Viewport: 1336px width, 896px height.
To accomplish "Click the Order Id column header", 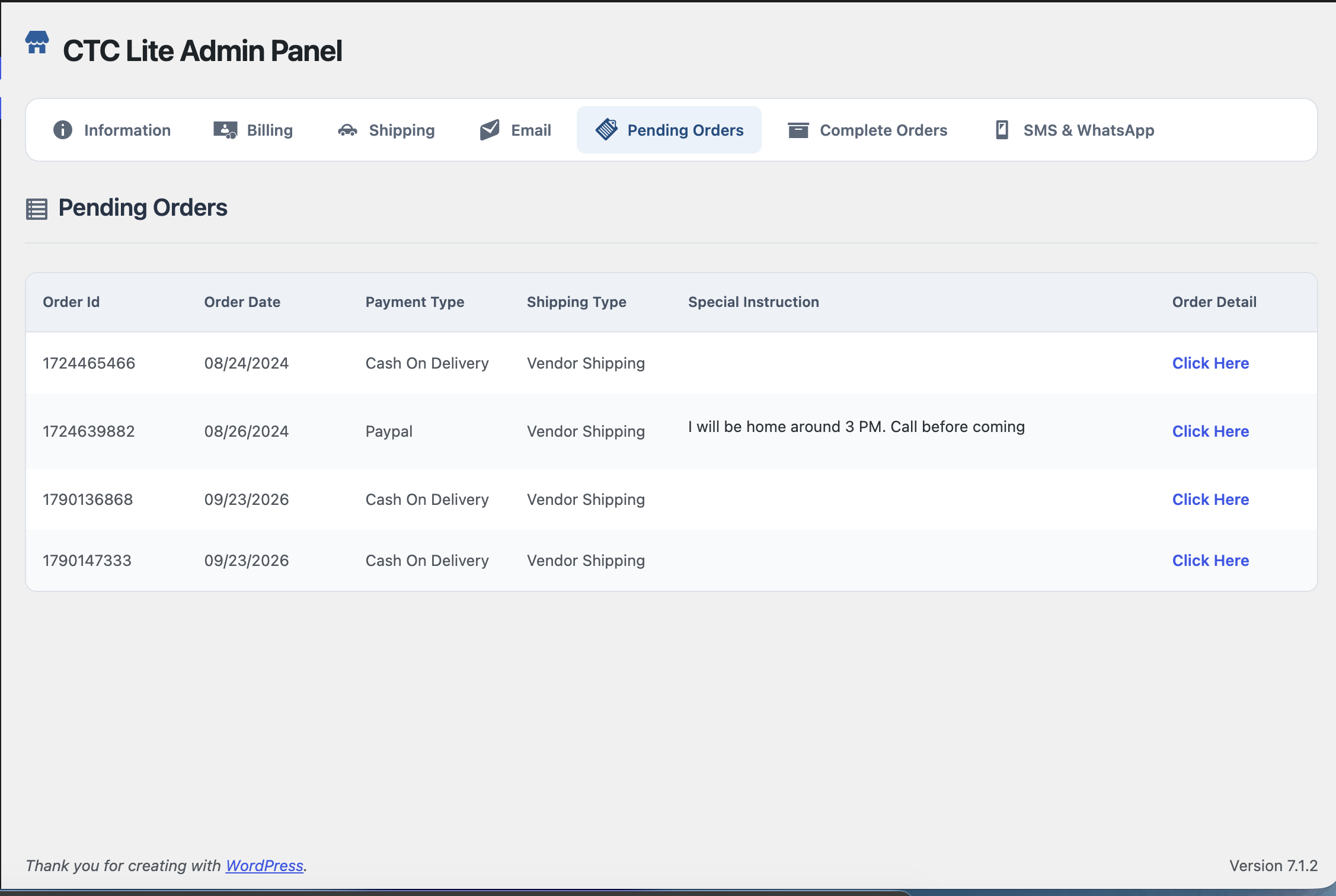I will (71, 302).
